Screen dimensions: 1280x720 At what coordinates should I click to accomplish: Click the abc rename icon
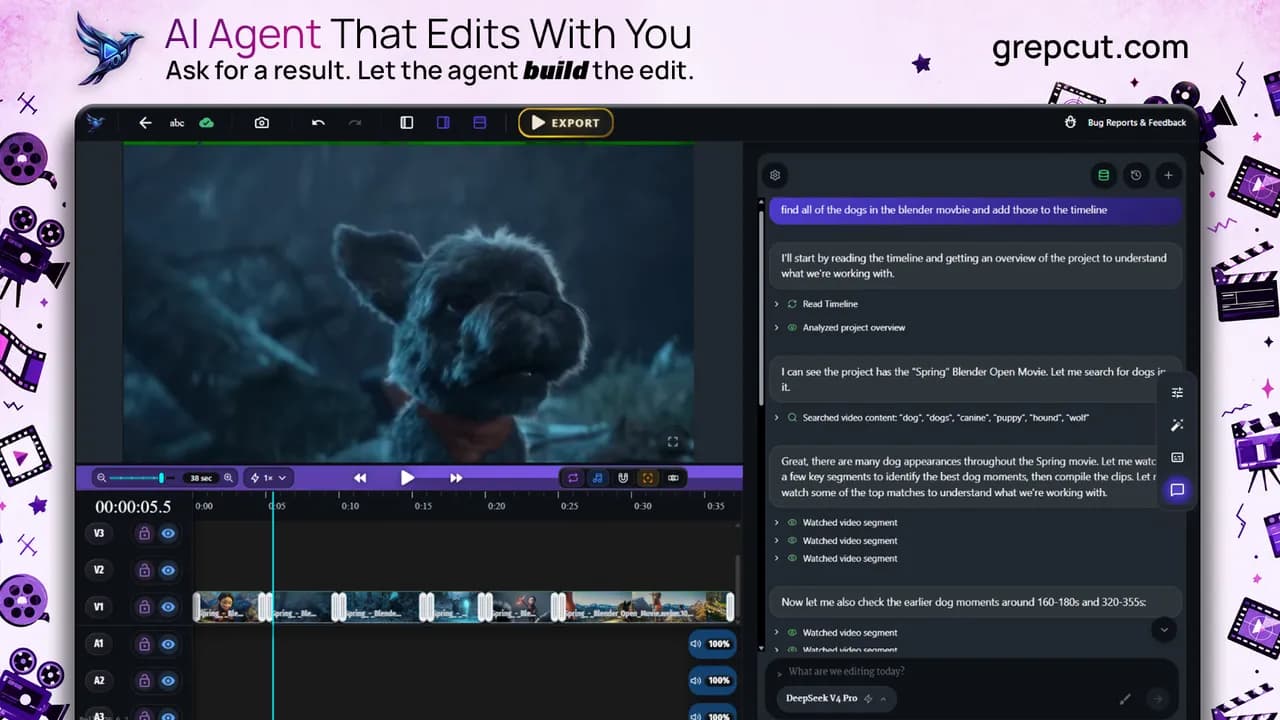pyautogui.click(x=177, y=123)
